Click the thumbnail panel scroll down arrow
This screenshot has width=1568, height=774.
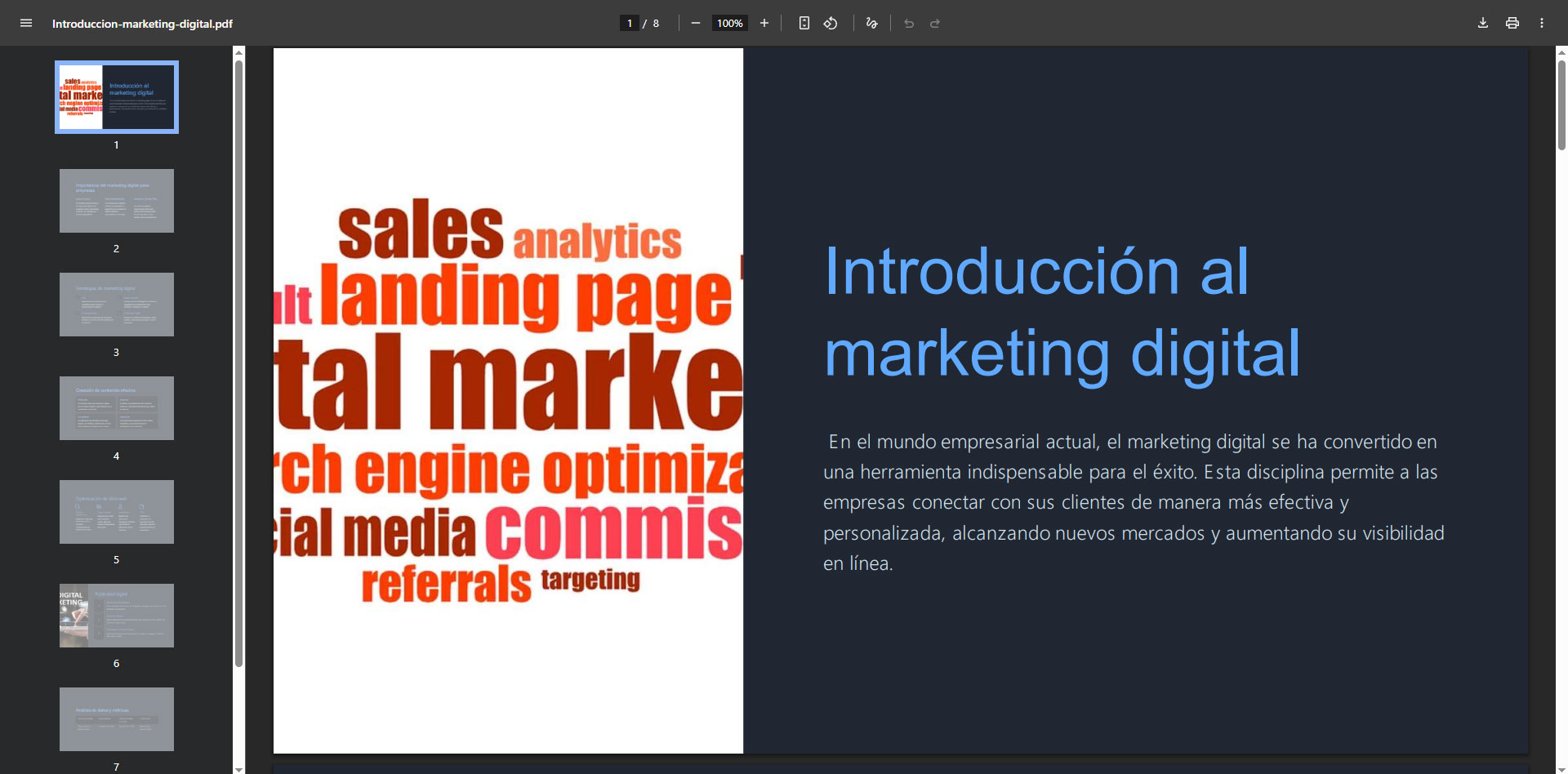239,768
